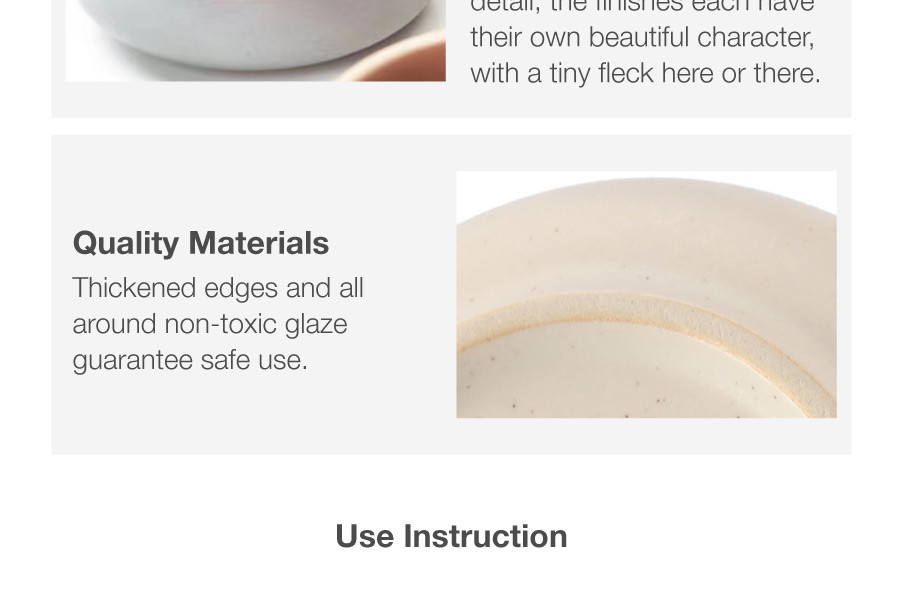Click the "guarantee safe use." text line
Viewport: 900px width, 600px height.
coord(190,360)
